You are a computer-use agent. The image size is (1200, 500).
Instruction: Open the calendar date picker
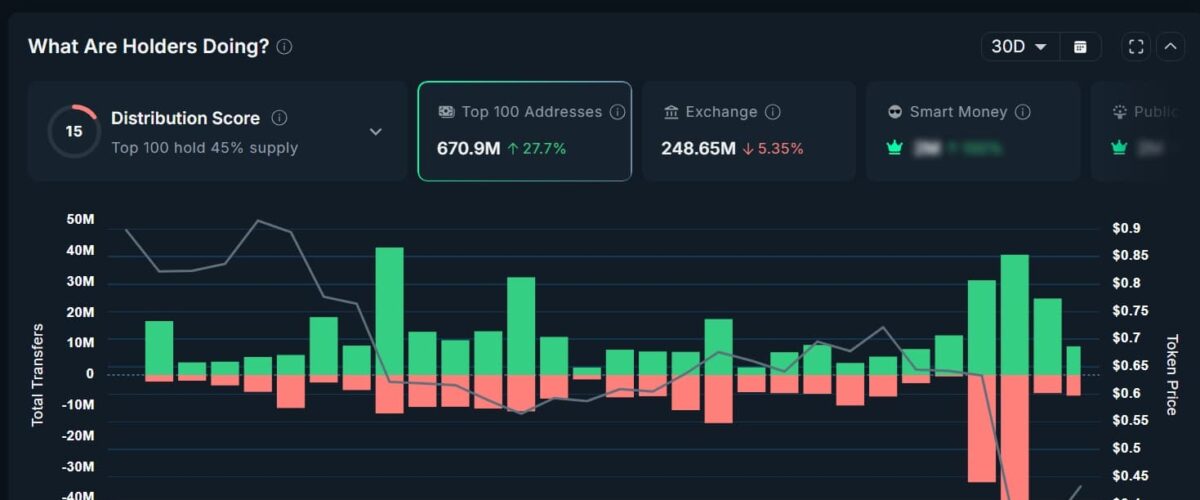[1080, 47]
